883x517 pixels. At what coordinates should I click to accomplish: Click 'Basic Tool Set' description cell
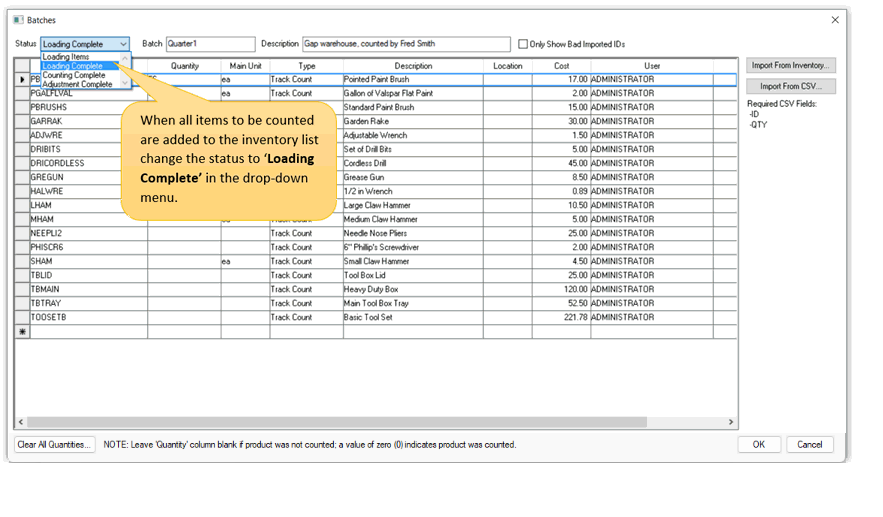pos(413,317)
